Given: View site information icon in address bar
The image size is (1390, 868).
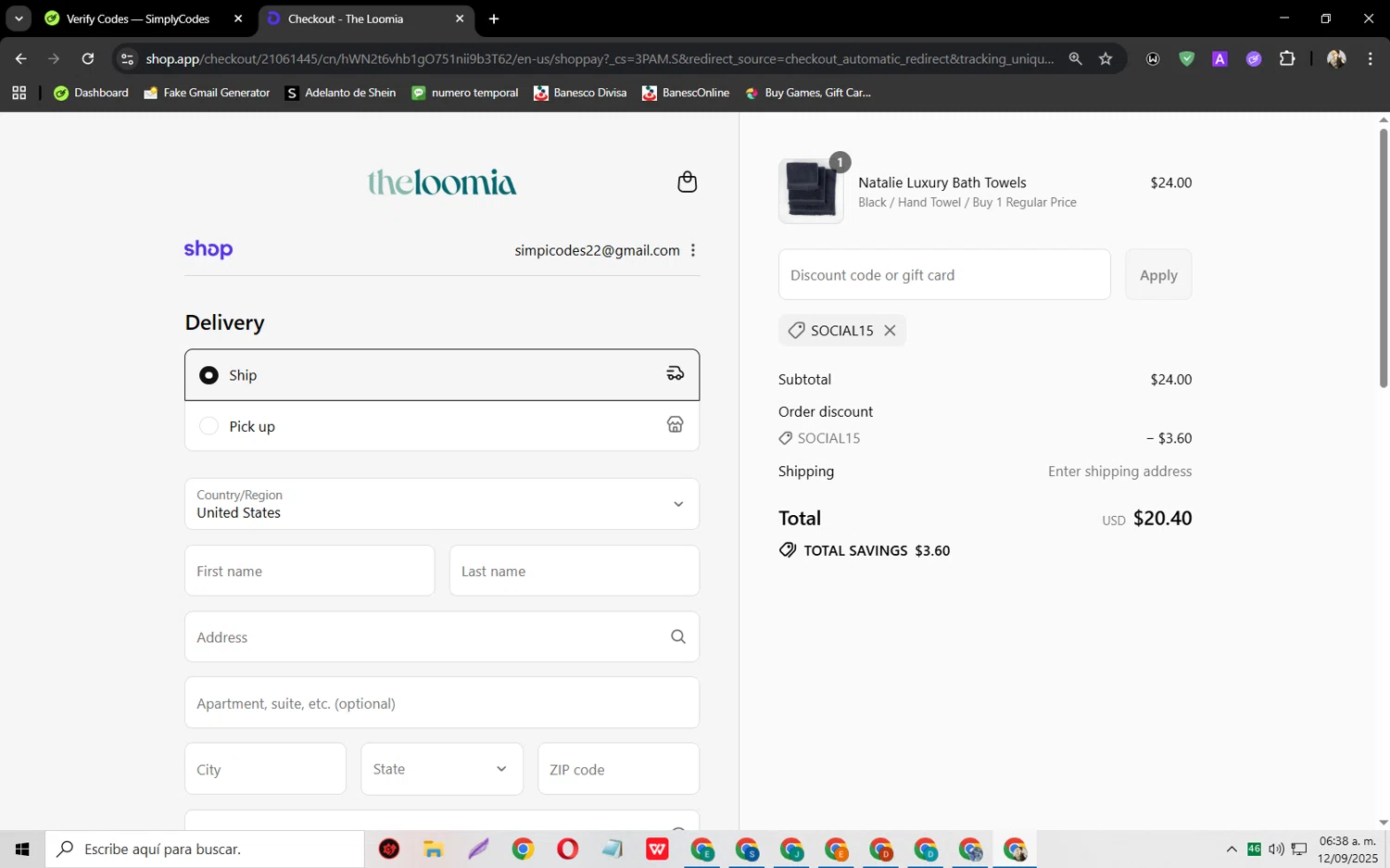Looking at the screenshot, I should click(127, 58).
